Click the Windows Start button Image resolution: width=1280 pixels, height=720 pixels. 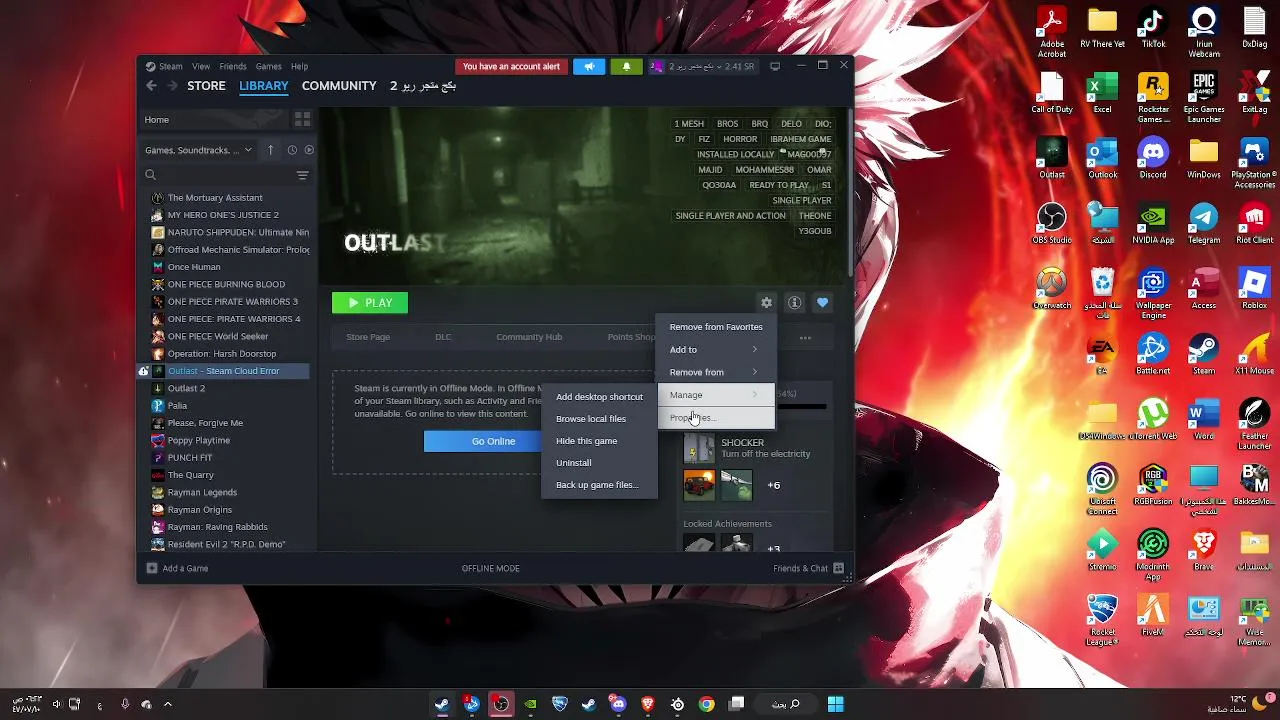point(835,704)
